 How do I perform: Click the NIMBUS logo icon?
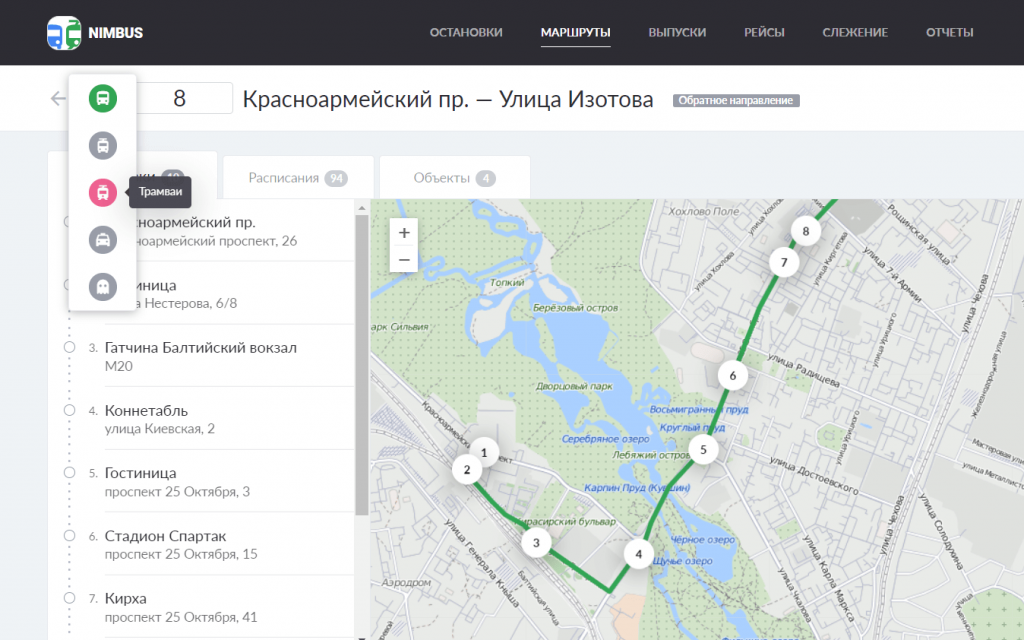pyautogui.click(x=65, y=33)
